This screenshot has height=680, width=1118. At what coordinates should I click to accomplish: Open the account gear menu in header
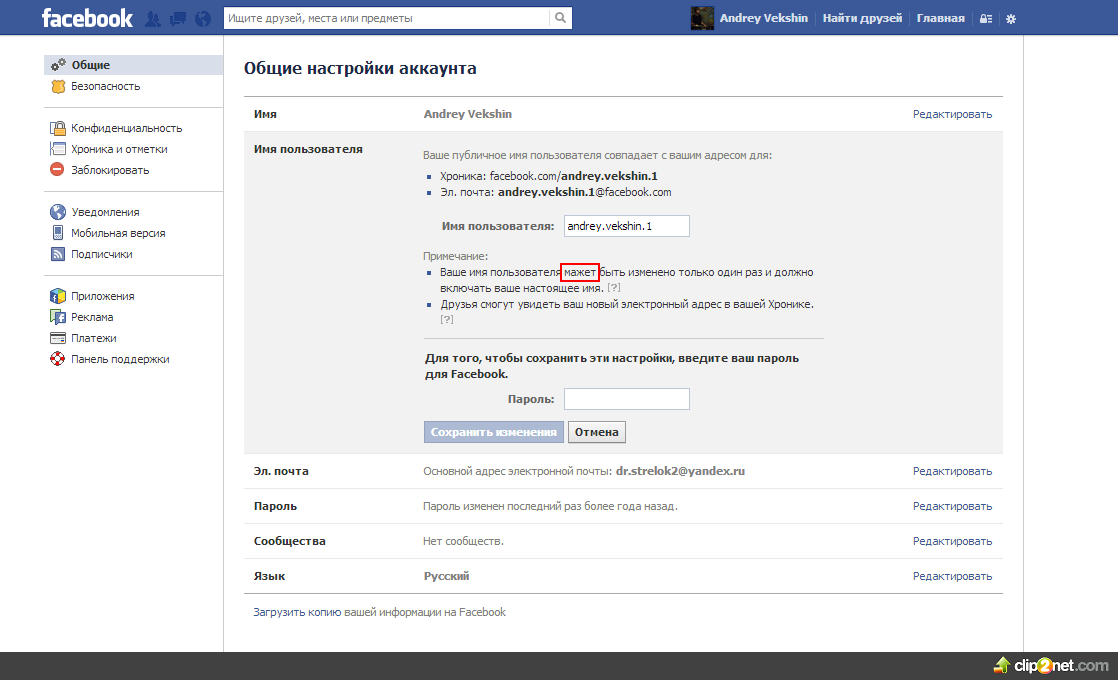coord(1011,19)
